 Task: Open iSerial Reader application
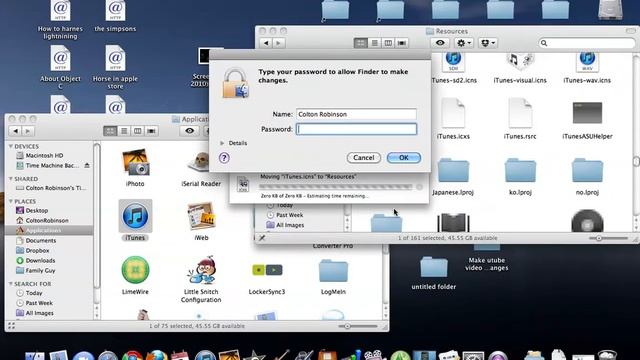coord(200,162)
